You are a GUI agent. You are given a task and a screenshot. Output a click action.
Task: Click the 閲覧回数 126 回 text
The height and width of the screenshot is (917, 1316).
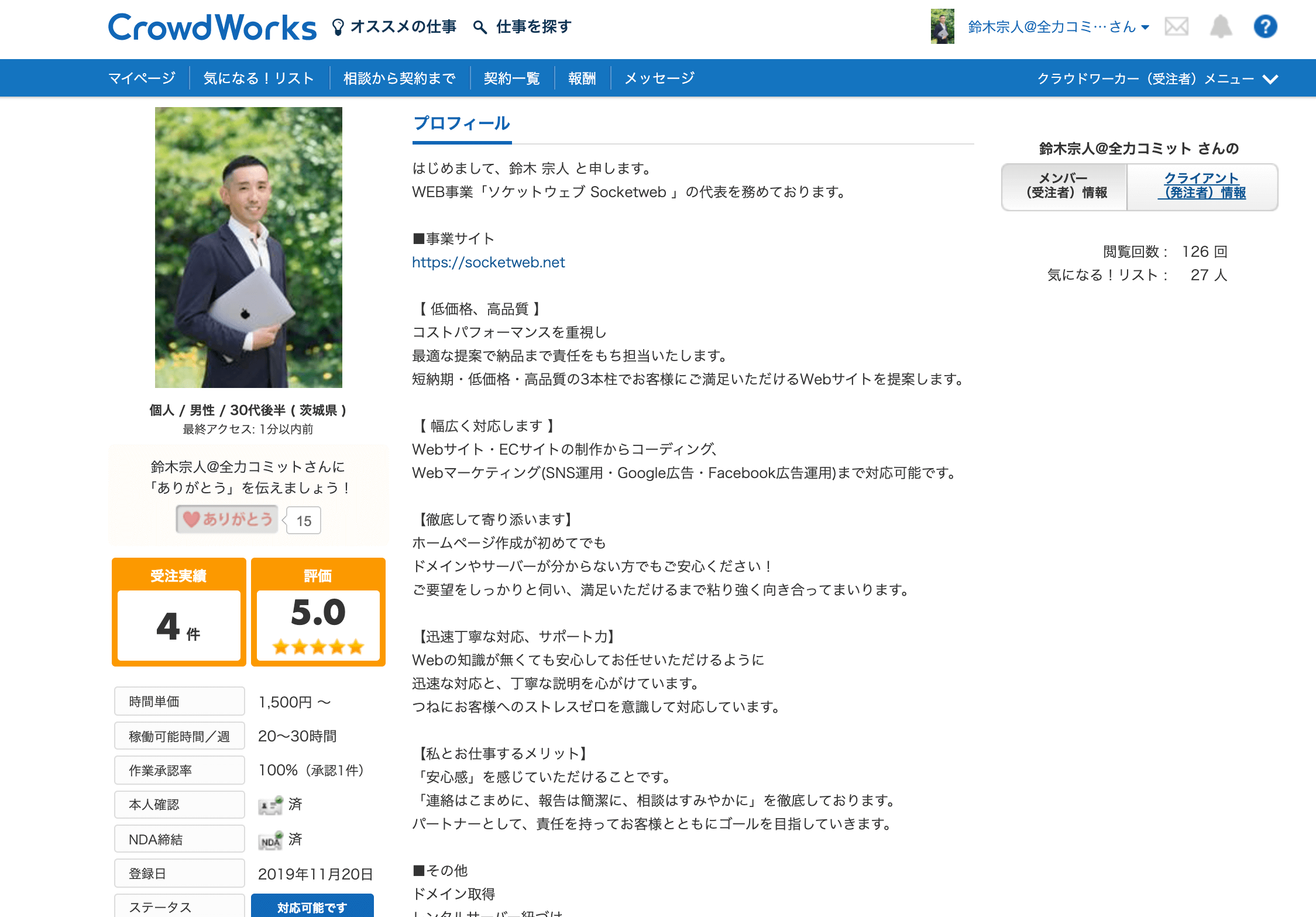(1164, 252)
